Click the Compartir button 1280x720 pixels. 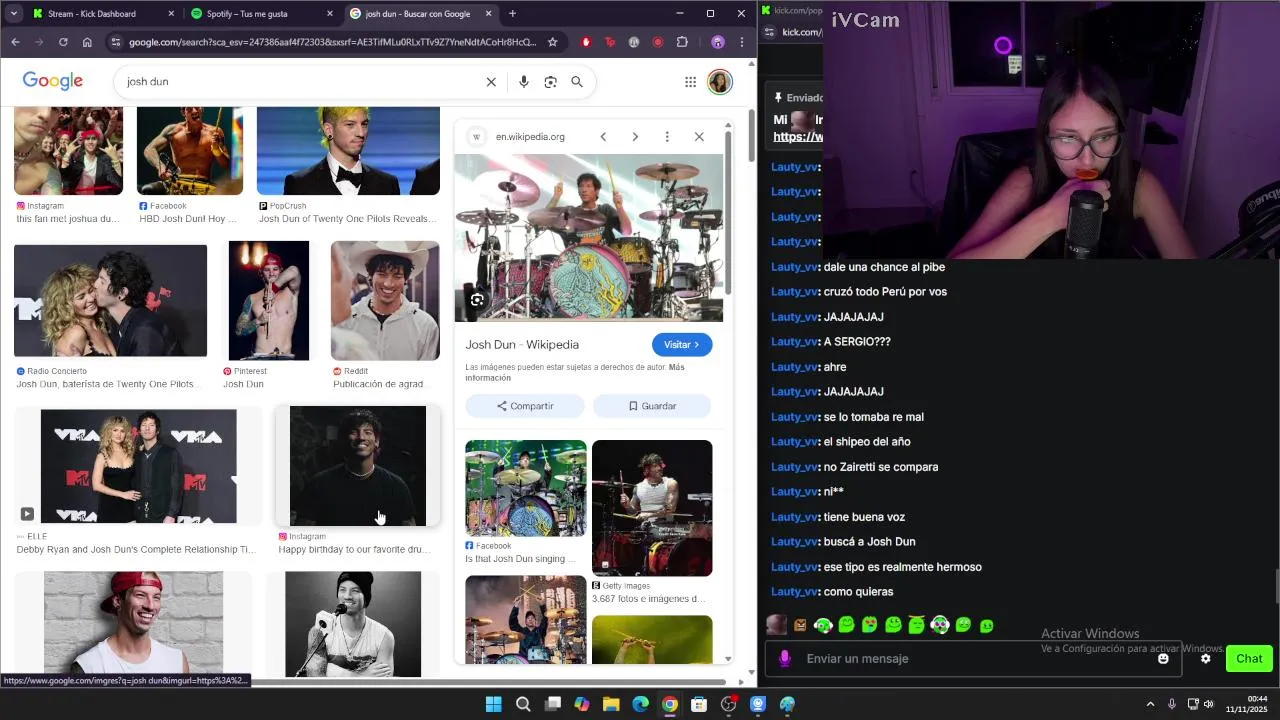pyautogui.click(x=525, y=406)
